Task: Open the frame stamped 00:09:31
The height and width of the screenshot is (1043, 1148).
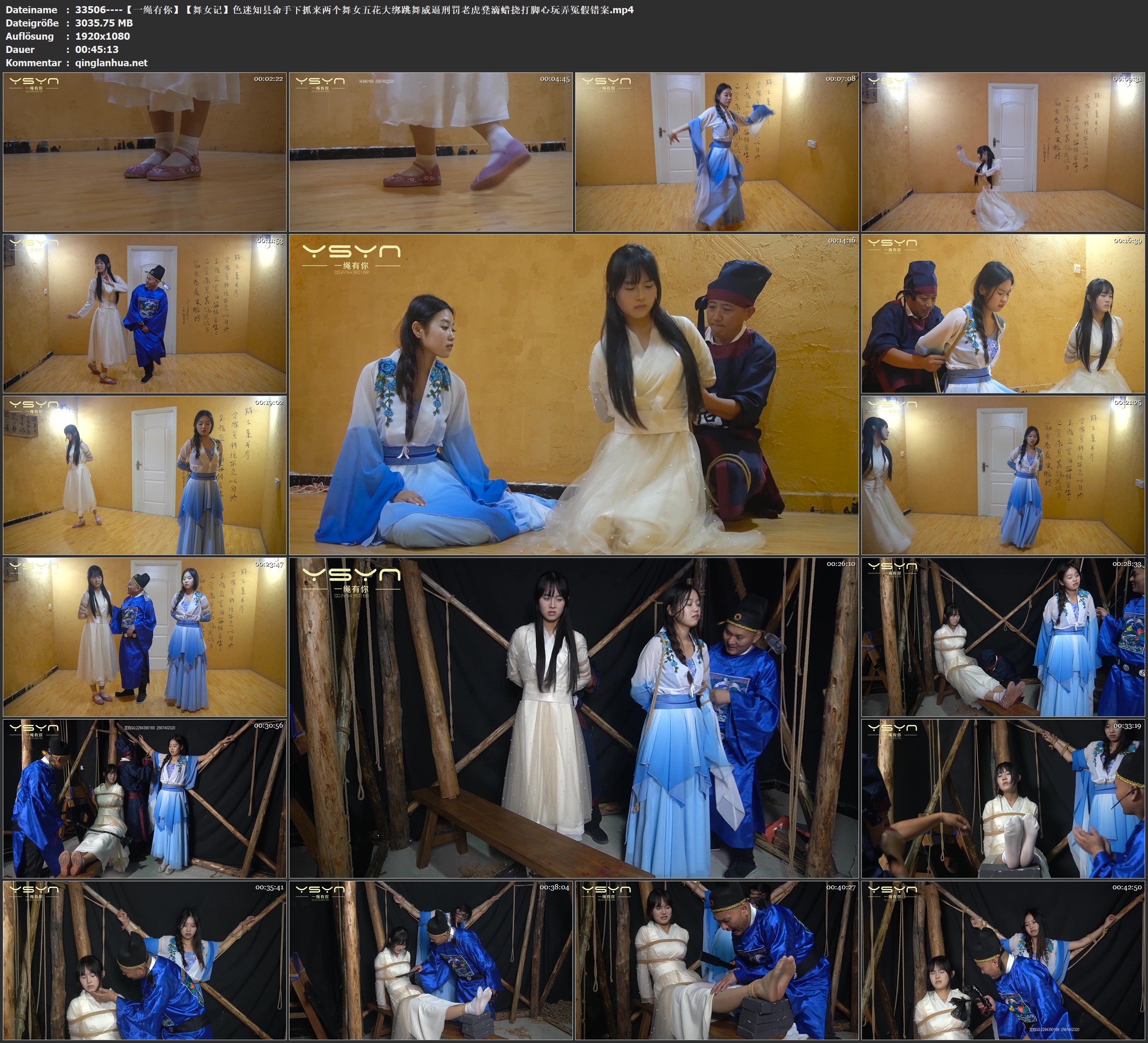Action: click(1003, 151)
